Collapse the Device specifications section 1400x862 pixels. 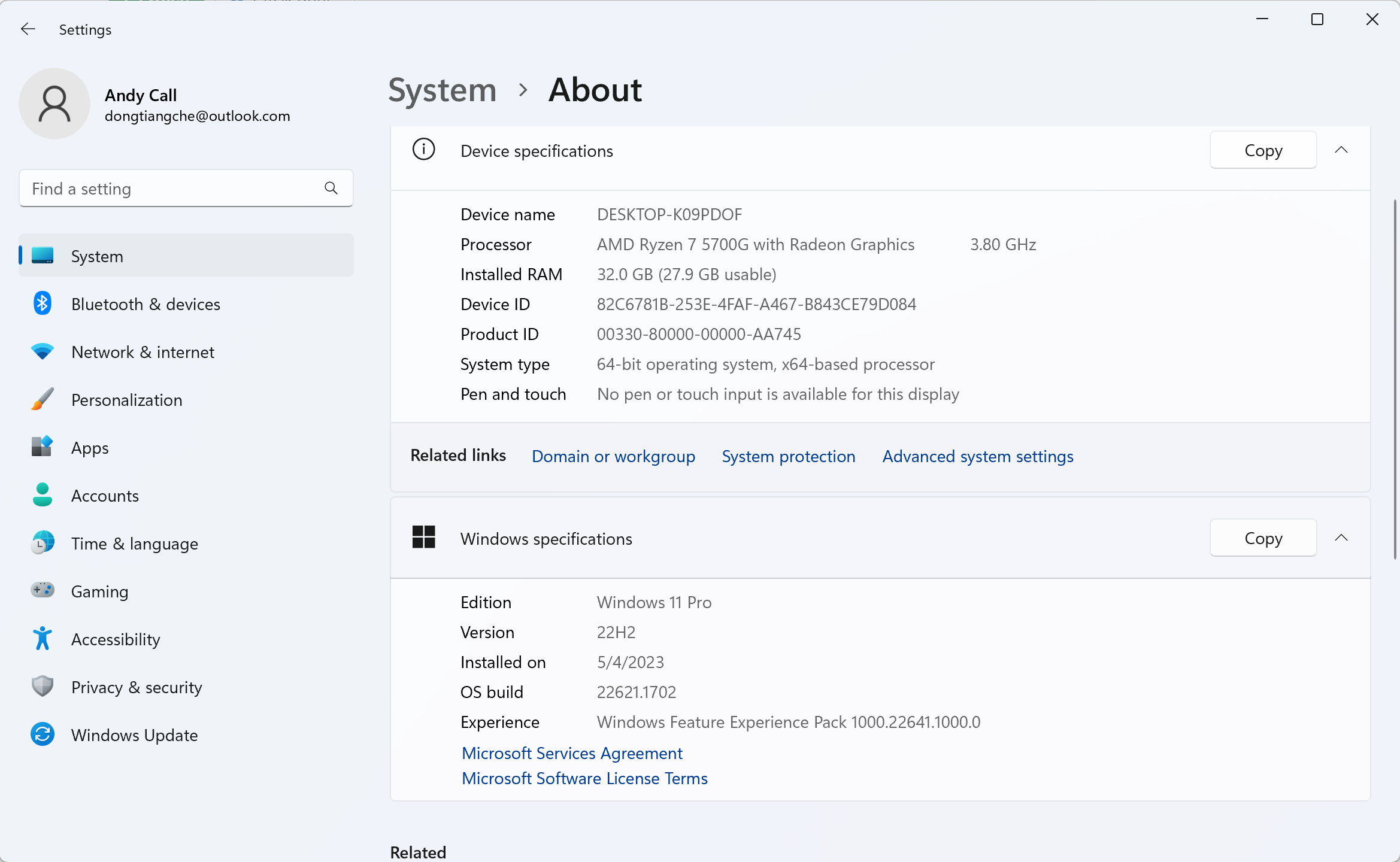[1341, 150]
